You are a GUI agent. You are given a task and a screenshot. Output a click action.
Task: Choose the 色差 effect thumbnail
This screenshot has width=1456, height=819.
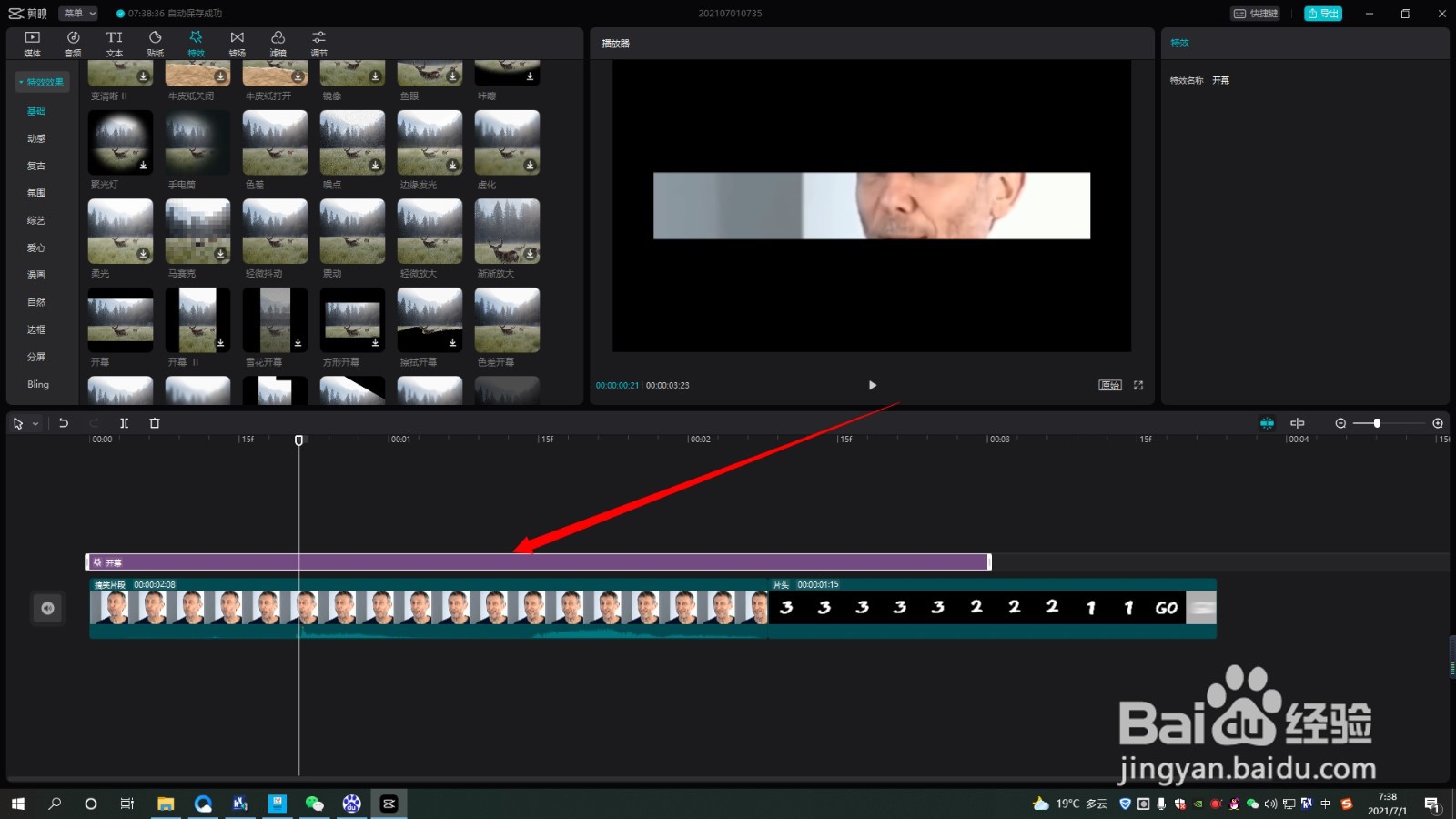click(275, 143)
